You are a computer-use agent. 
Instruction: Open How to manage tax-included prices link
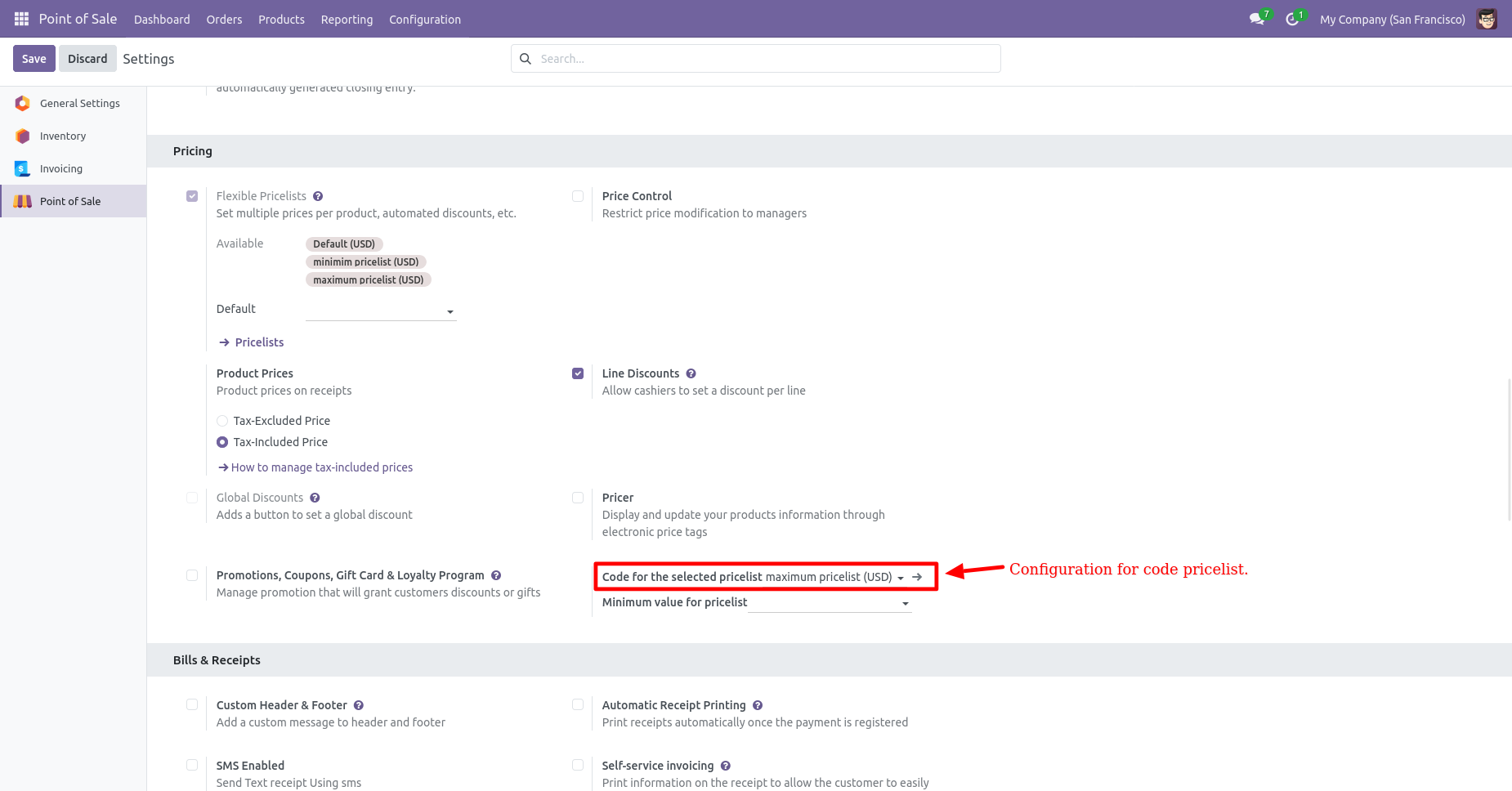tap(315, 467)
